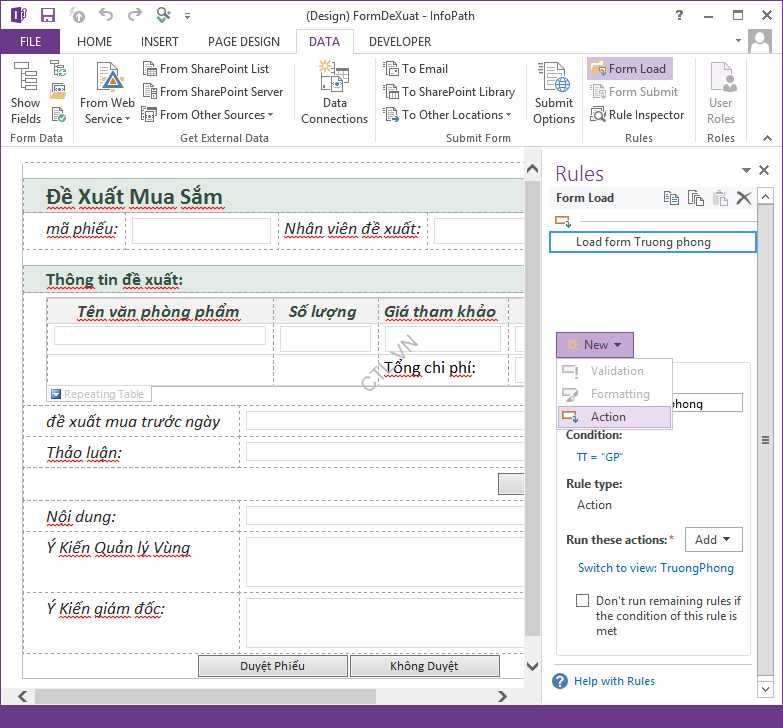Enable Don't run remaining rules checkbox
The image size is (783, 728).
point(582,601)
